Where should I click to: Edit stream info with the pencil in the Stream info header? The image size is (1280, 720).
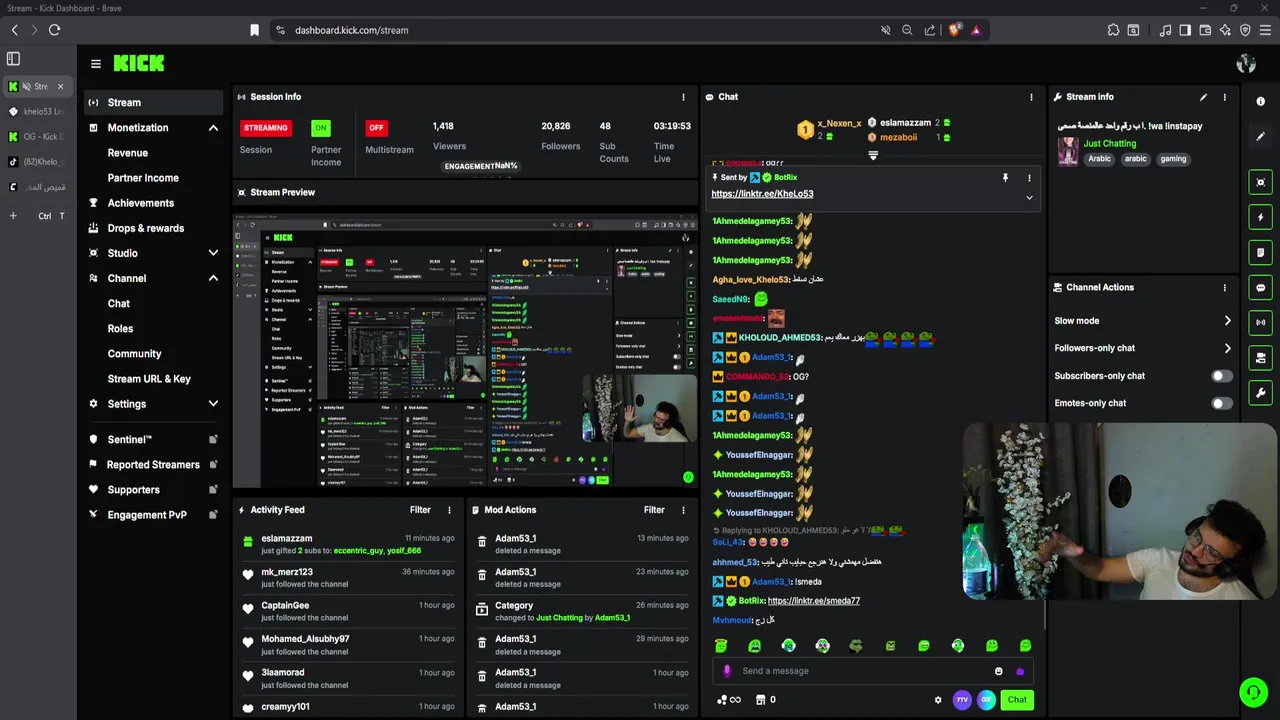1203,97
